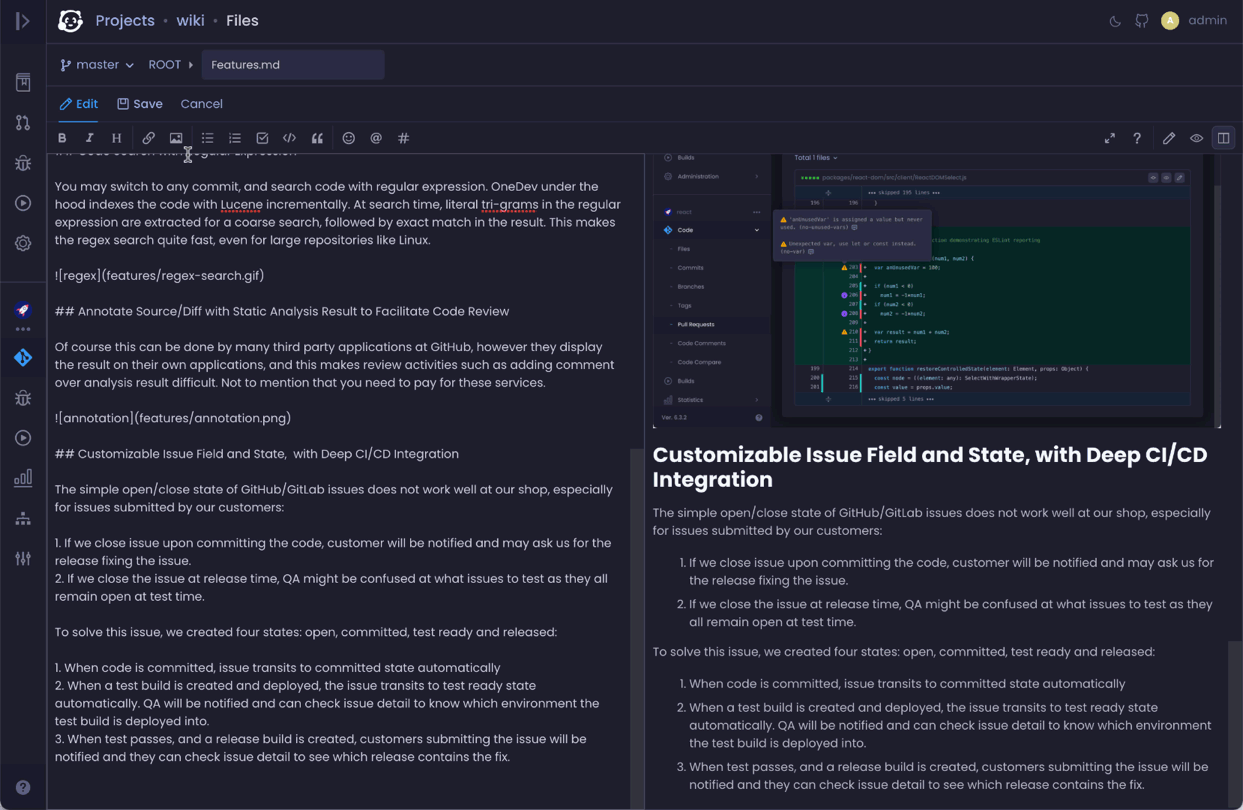Screen dimensions: 1243x810
Task: Open the statistics chart icon in the sidebar
Action: point(22,478)
